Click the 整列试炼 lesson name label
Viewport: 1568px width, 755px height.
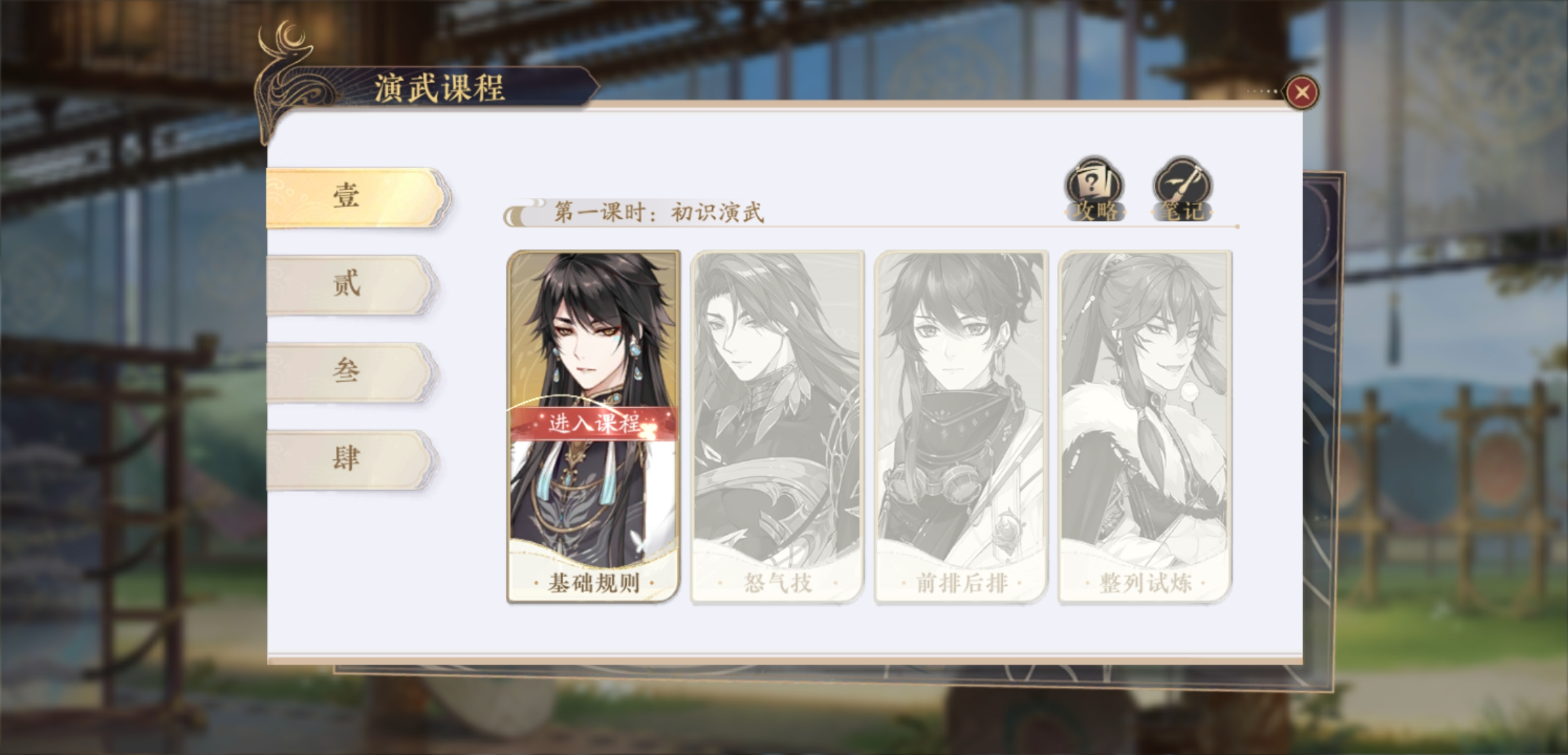(x=1146, y=583)
